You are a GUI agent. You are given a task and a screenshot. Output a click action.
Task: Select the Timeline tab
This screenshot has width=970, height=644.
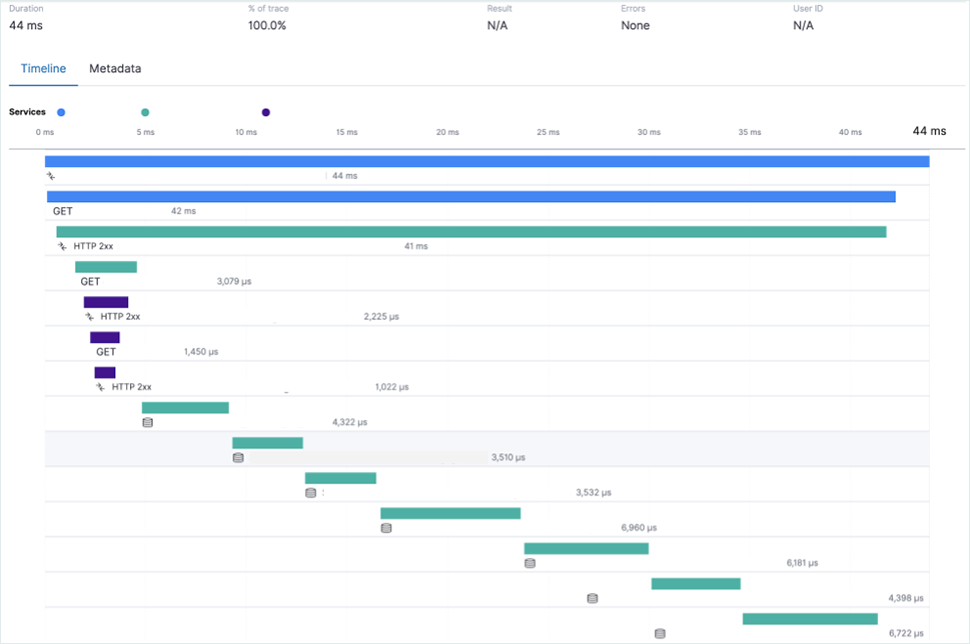43,69
